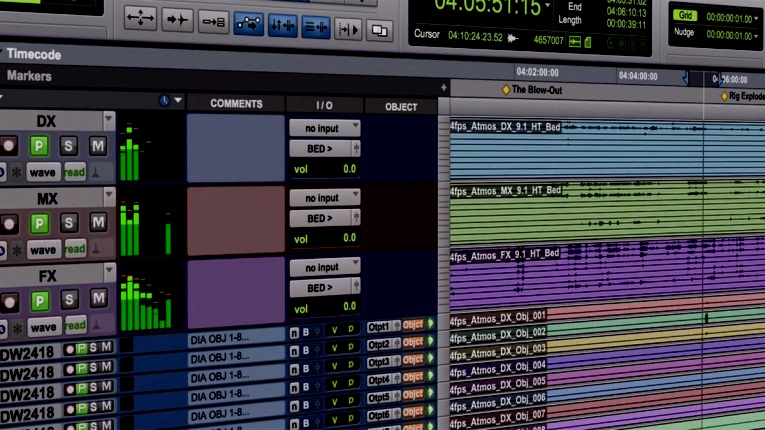765x430 pixels.
Task: Open the Grid value dropdown arrow
Action: [x=756, y=19]
